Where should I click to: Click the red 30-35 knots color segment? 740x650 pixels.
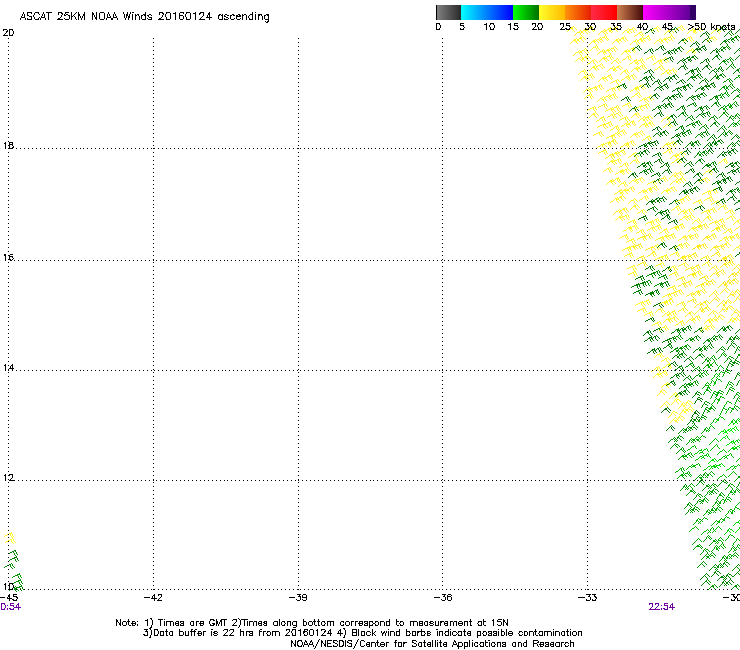point(604,12)
